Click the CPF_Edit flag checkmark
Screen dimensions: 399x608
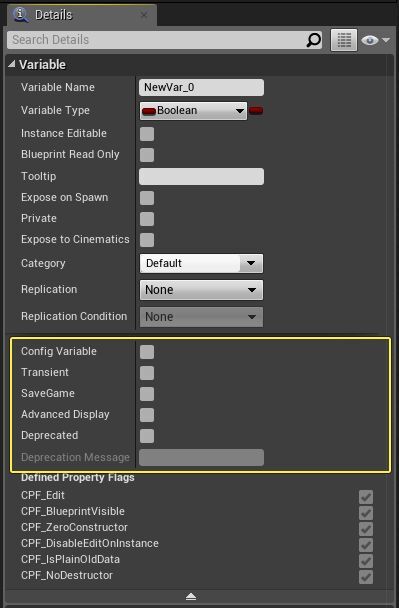pyautogui.click(x=366, y=497)
